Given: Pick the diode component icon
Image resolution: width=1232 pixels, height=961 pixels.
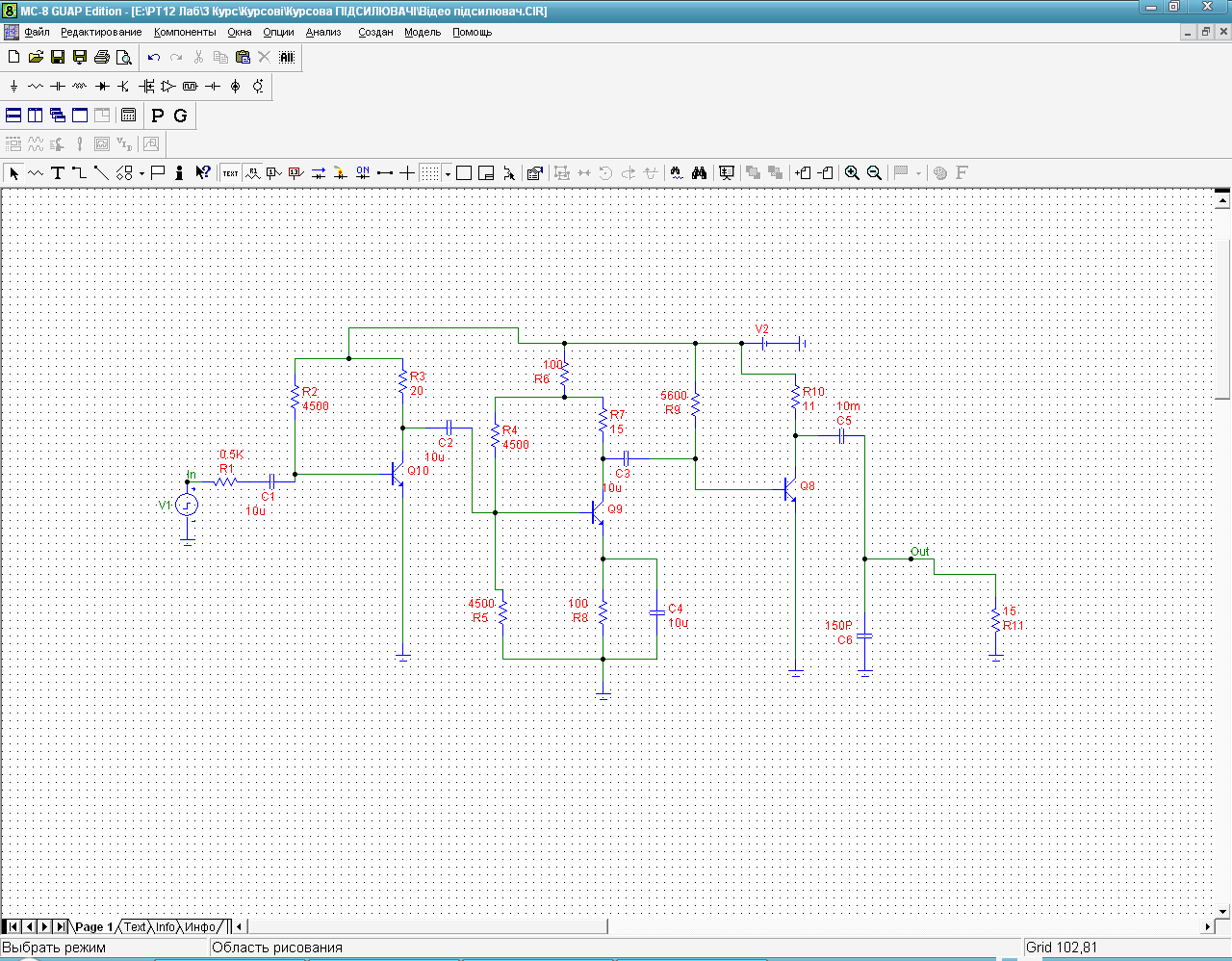Looking at the screenshot, I should [102, 87].
